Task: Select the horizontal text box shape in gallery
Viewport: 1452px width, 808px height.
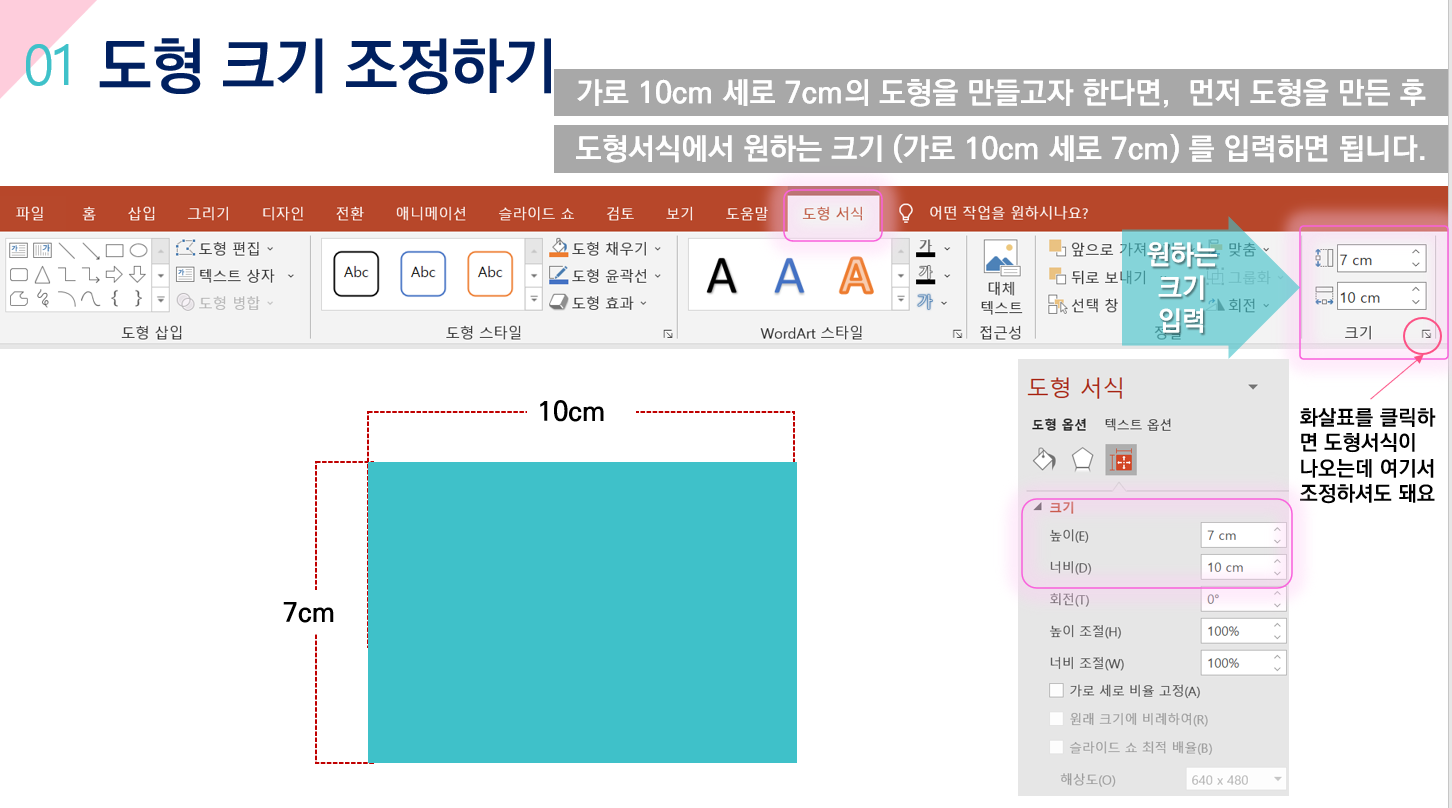Action: [x=17, y=250]
